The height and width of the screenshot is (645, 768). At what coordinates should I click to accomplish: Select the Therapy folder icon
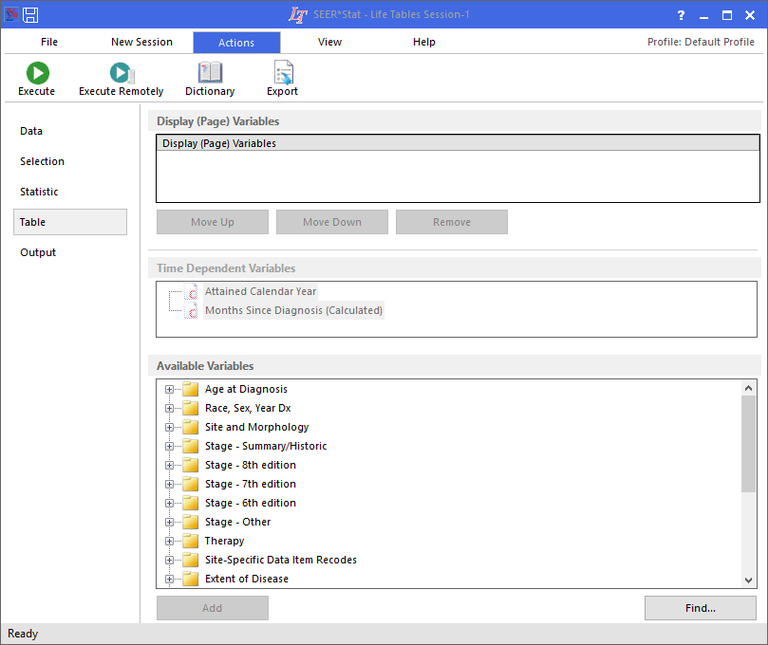point(190,541)
